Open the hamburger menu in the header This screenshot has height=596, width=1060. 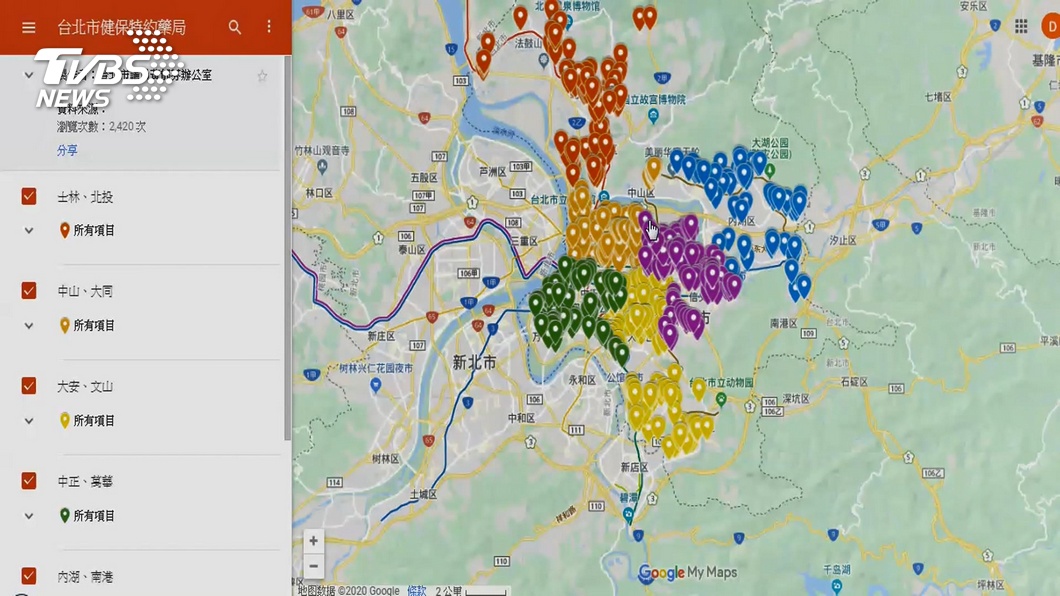(x=28, y=28)
